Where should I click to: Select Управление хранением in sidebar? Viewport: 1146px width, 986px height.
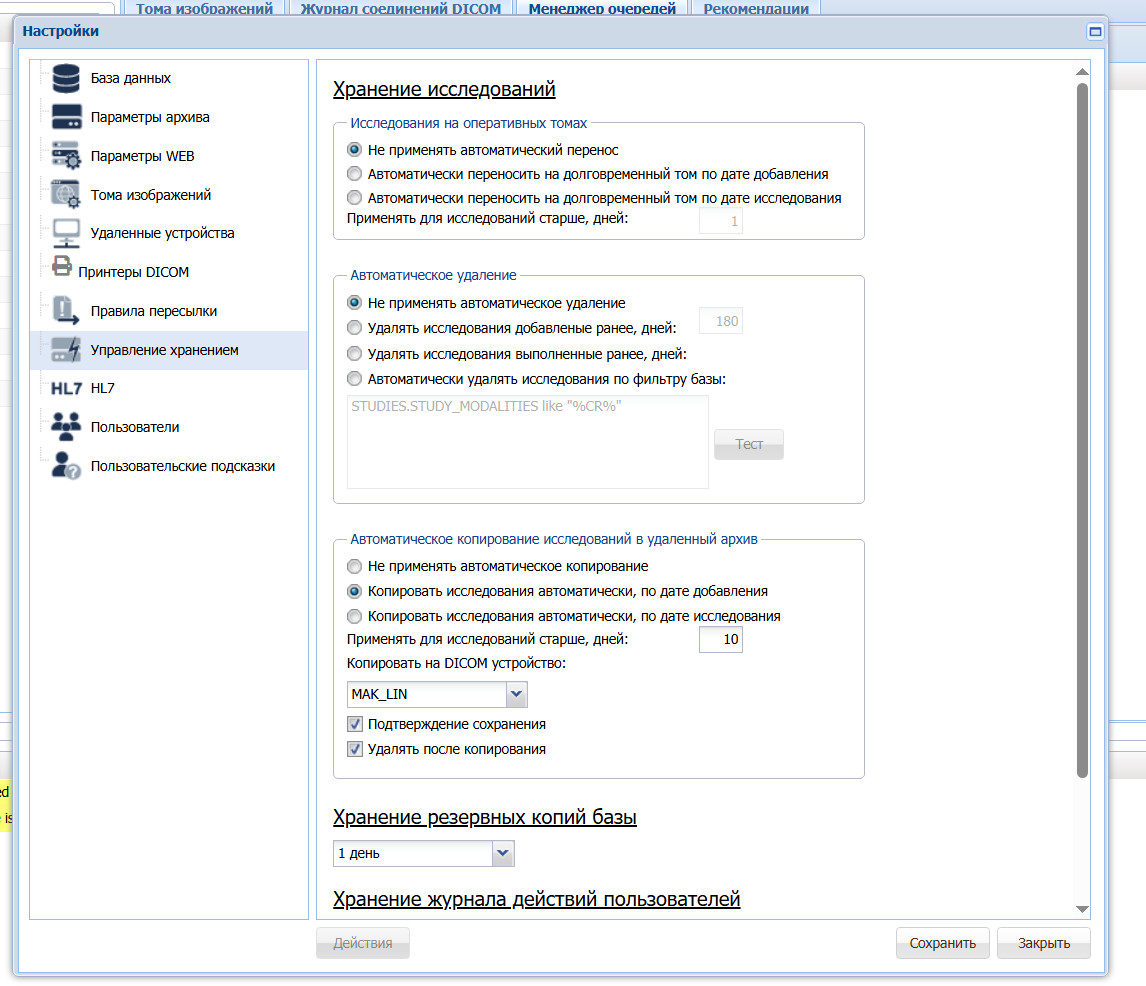coord(169,350)
